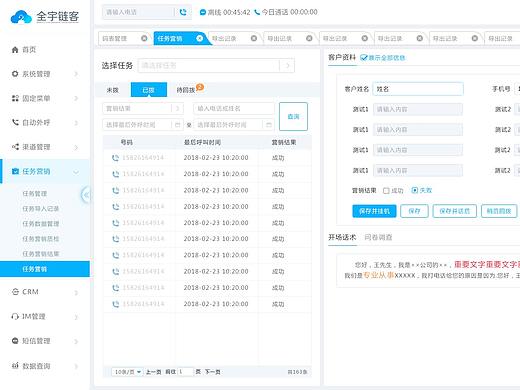The width and height of the screenshot is (520, 390).
Task: Go to next page with 下一页
Action: click(213, 372)
